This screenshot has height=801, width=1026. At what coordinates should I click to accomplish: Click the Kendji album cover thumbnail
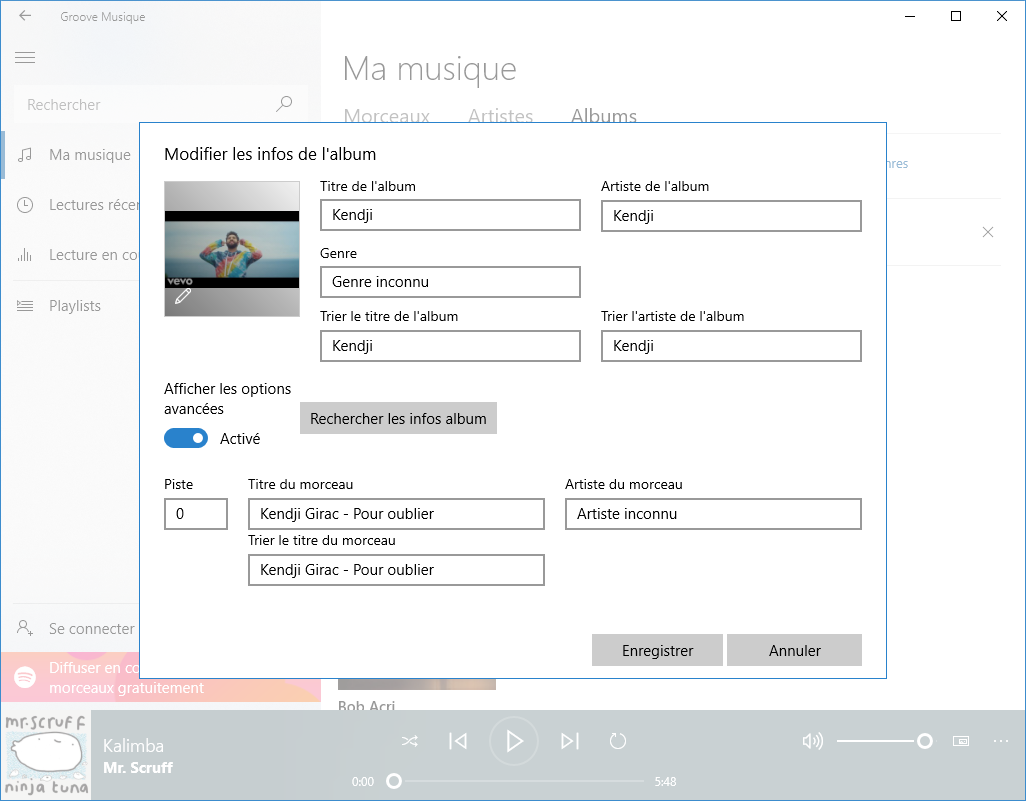232,249
